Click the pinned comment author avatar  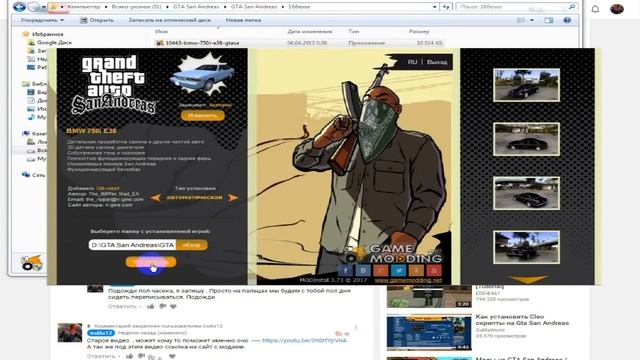coord(70,333)
